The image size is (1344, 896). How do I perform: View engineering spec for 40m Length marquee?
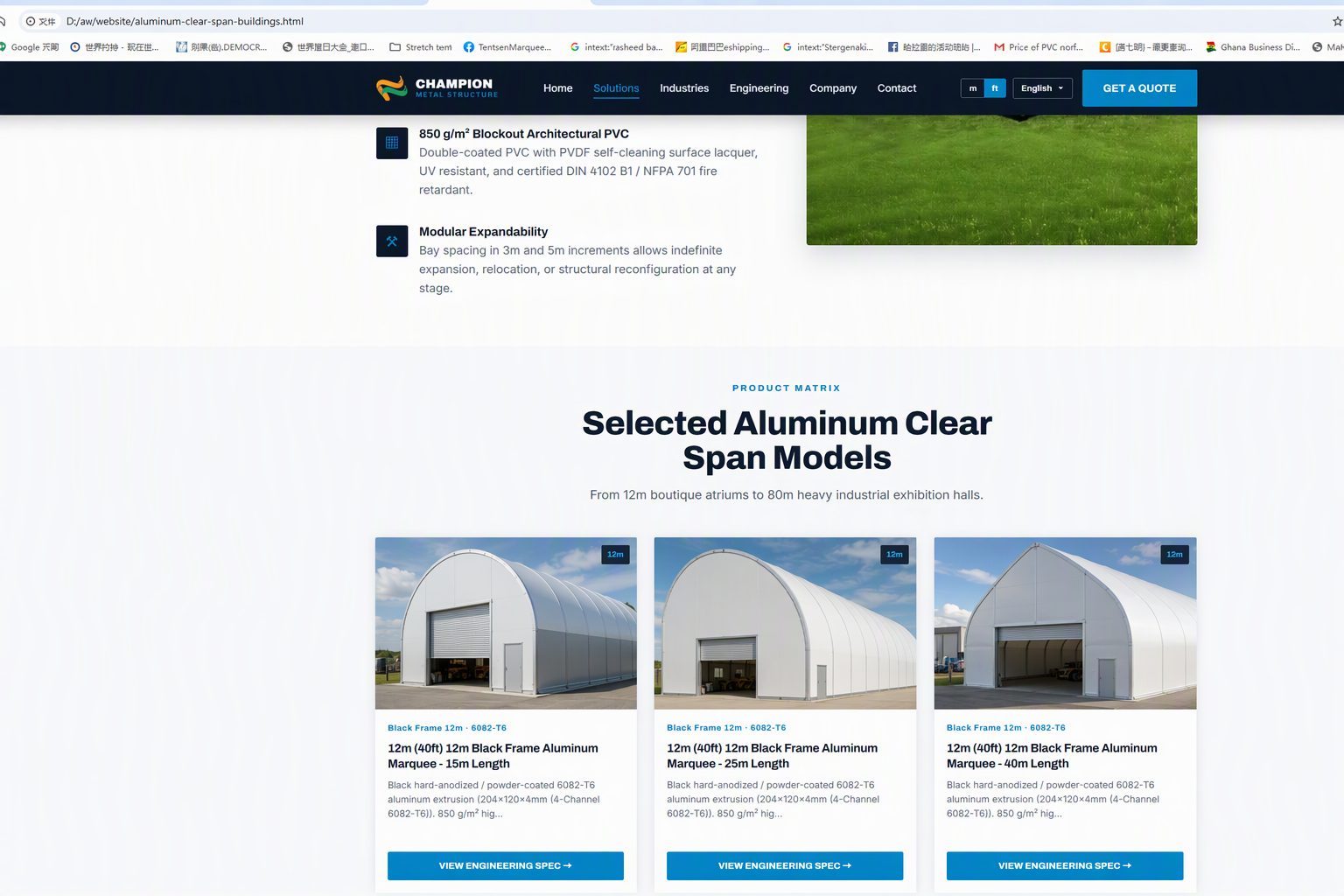1065,865
